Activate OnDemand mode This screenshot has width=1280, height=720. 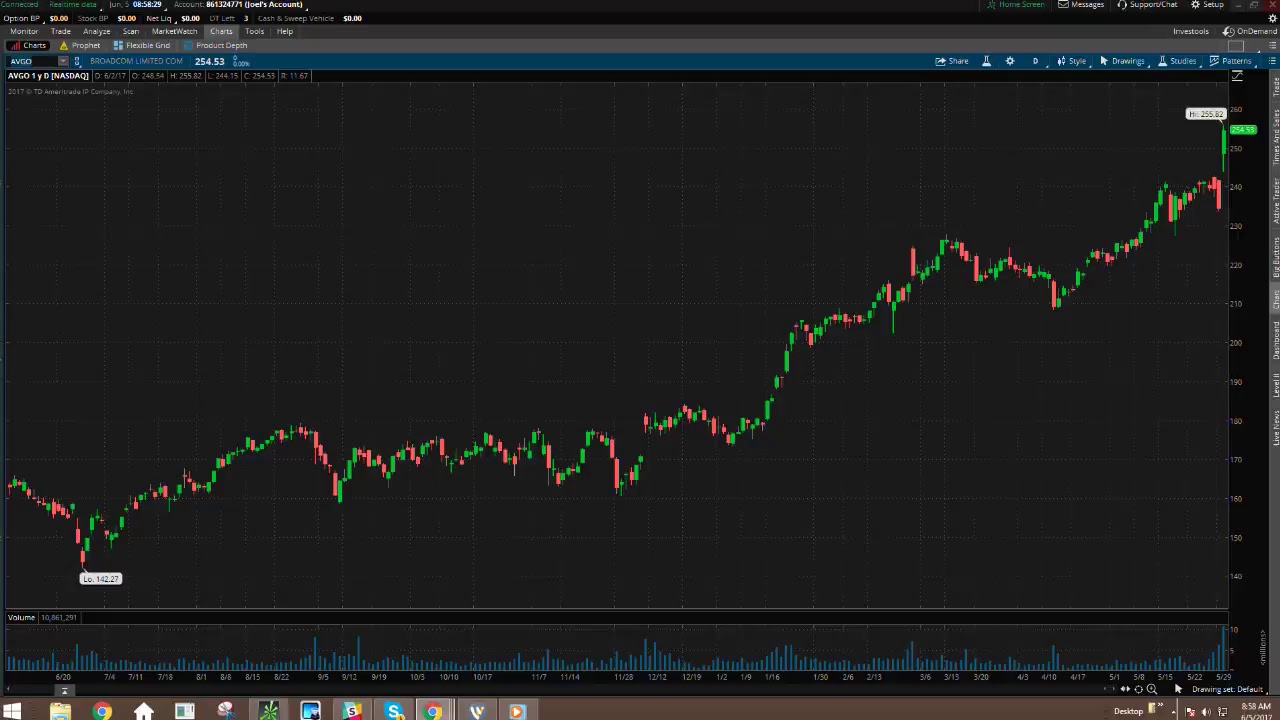pyautogui.click(x=1250, y=31)
